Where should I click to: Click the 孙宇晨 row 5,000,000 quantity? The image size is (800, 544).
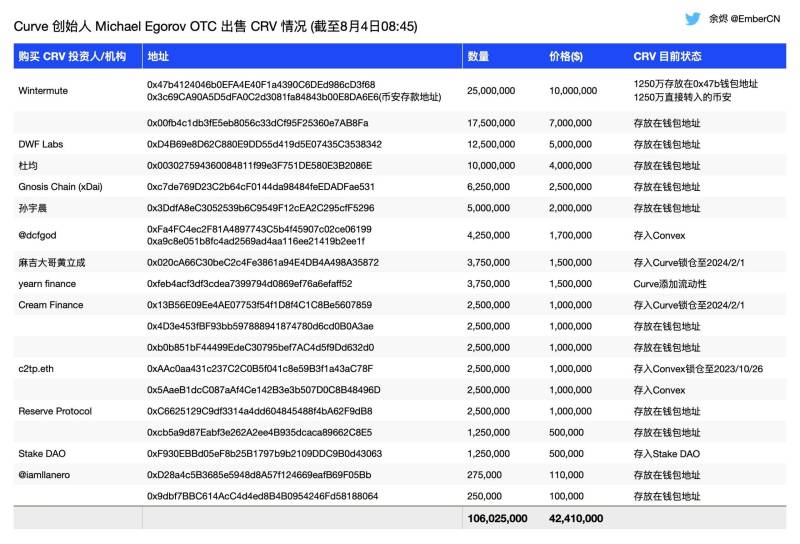click(x=488, y=208)
